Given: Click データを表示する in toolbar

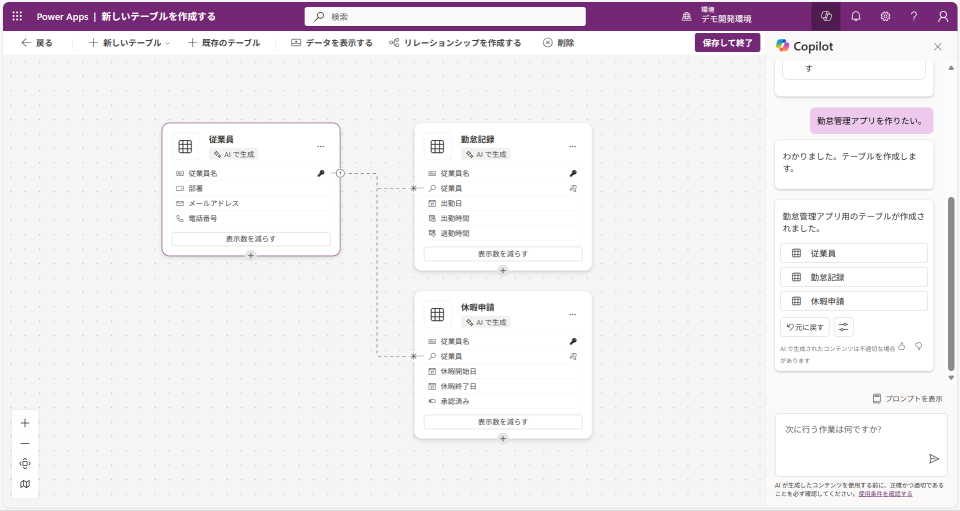Looking at the screenshot, I should point(332,43).
